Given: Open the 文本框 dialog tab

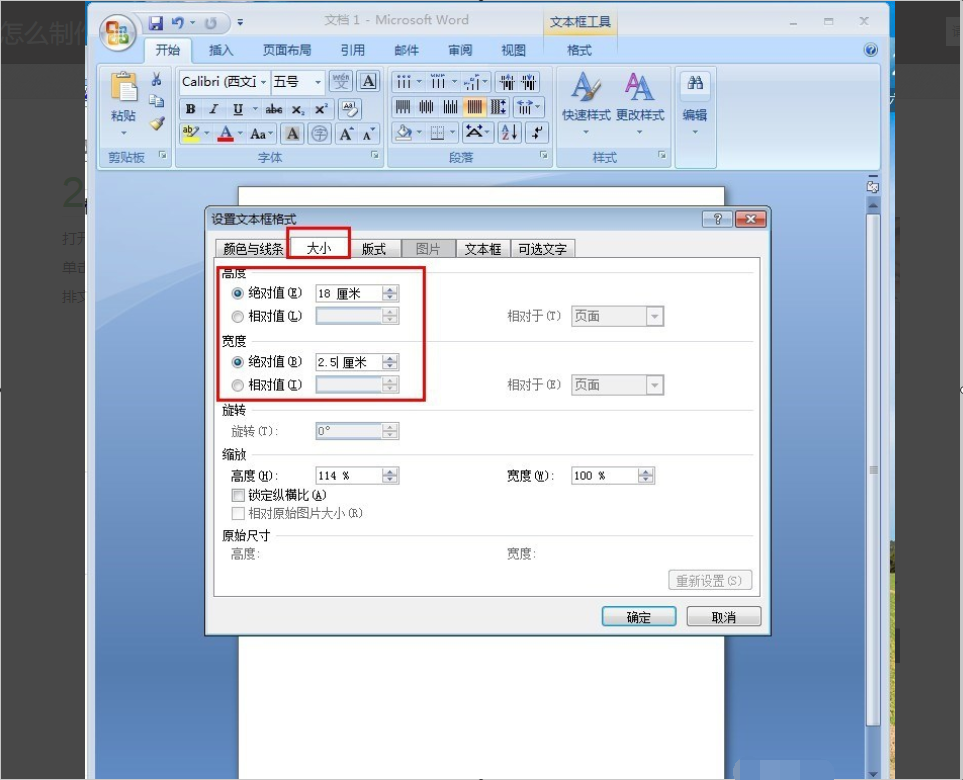Looking at the screenshot, I should pyautogui.click(x=483, y=249).
